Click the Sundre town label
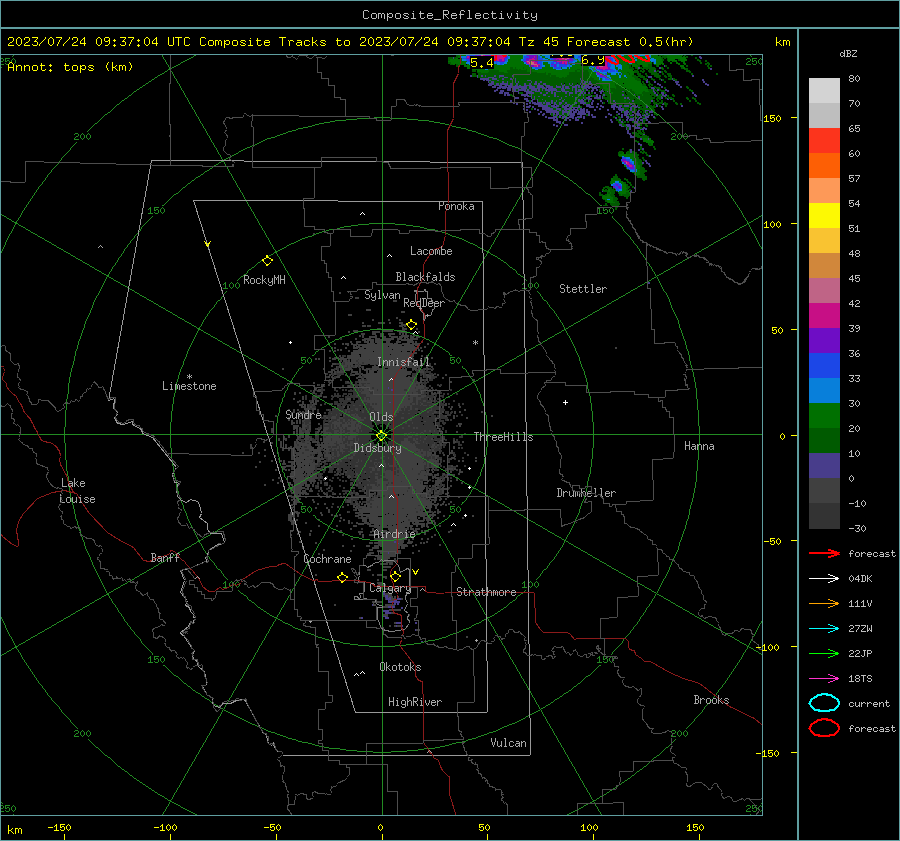The image size is (900, 841). tap(303, 414)
